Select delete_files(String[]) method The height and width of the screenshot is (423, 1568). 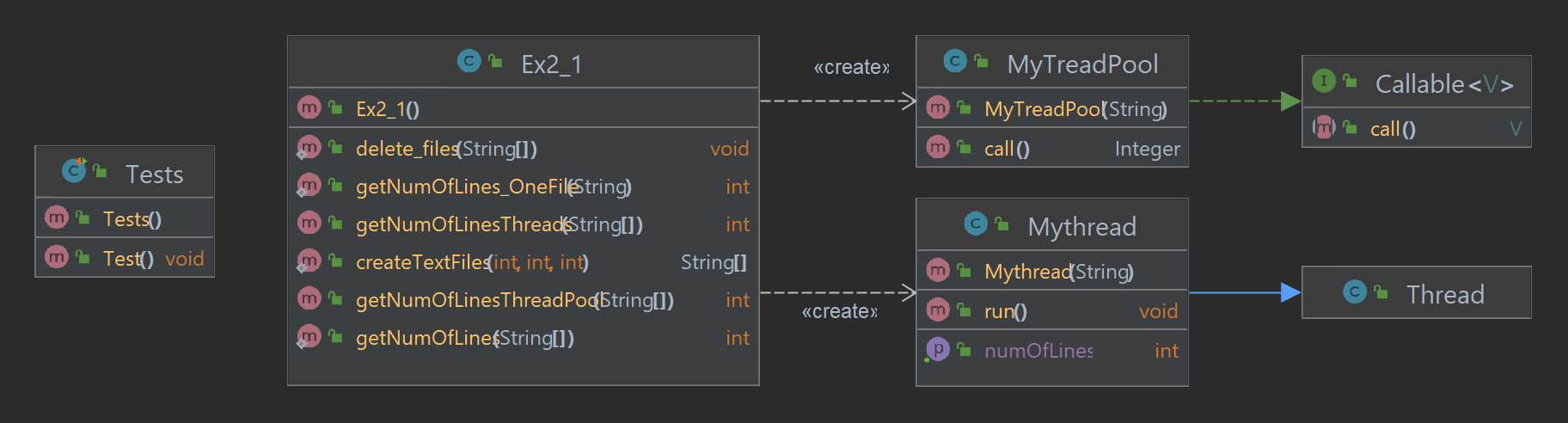click(x=446, y=149)
